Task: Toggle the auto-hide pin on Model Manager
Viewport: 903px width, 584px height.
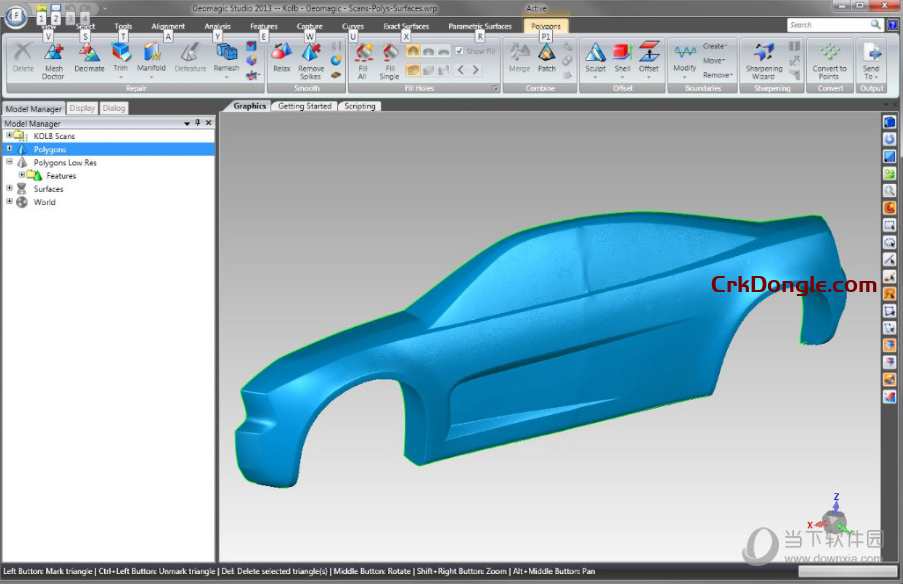Action: [x=197, y=123]
